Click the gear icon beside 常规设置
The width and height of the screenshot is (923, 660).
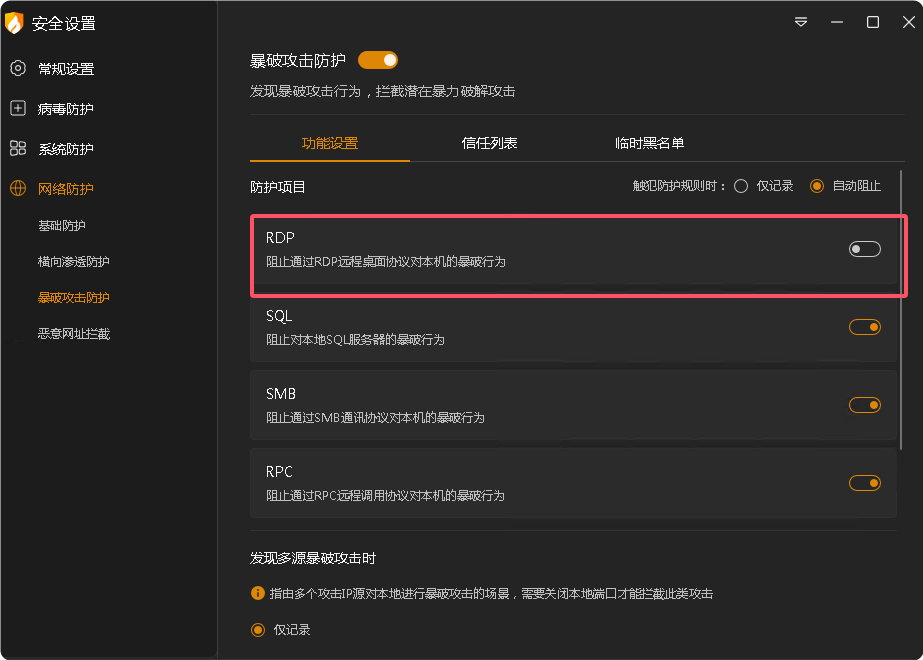coord(18,68)
